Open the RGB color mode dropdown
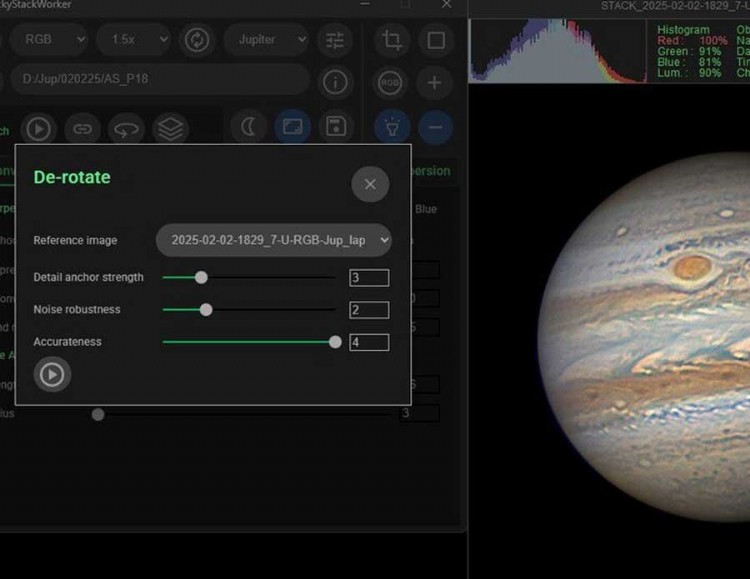The image size is (750, 579). coord(50,41)
